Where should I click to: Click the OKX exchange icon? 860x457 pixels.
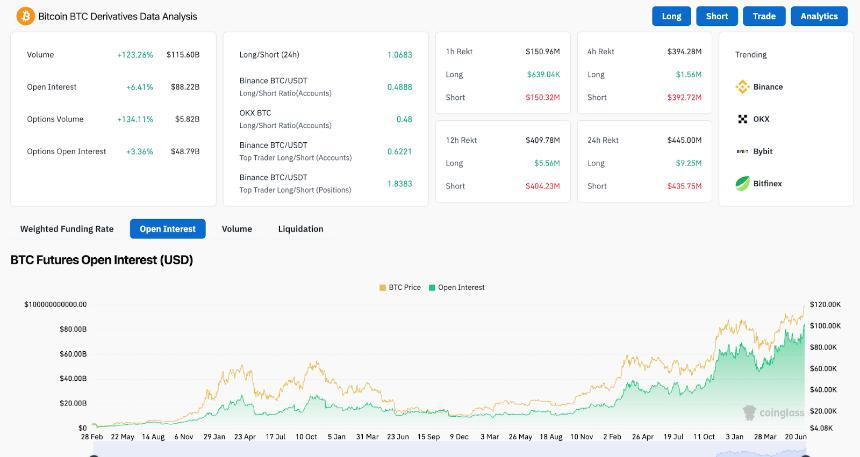[x=743, y=119]
